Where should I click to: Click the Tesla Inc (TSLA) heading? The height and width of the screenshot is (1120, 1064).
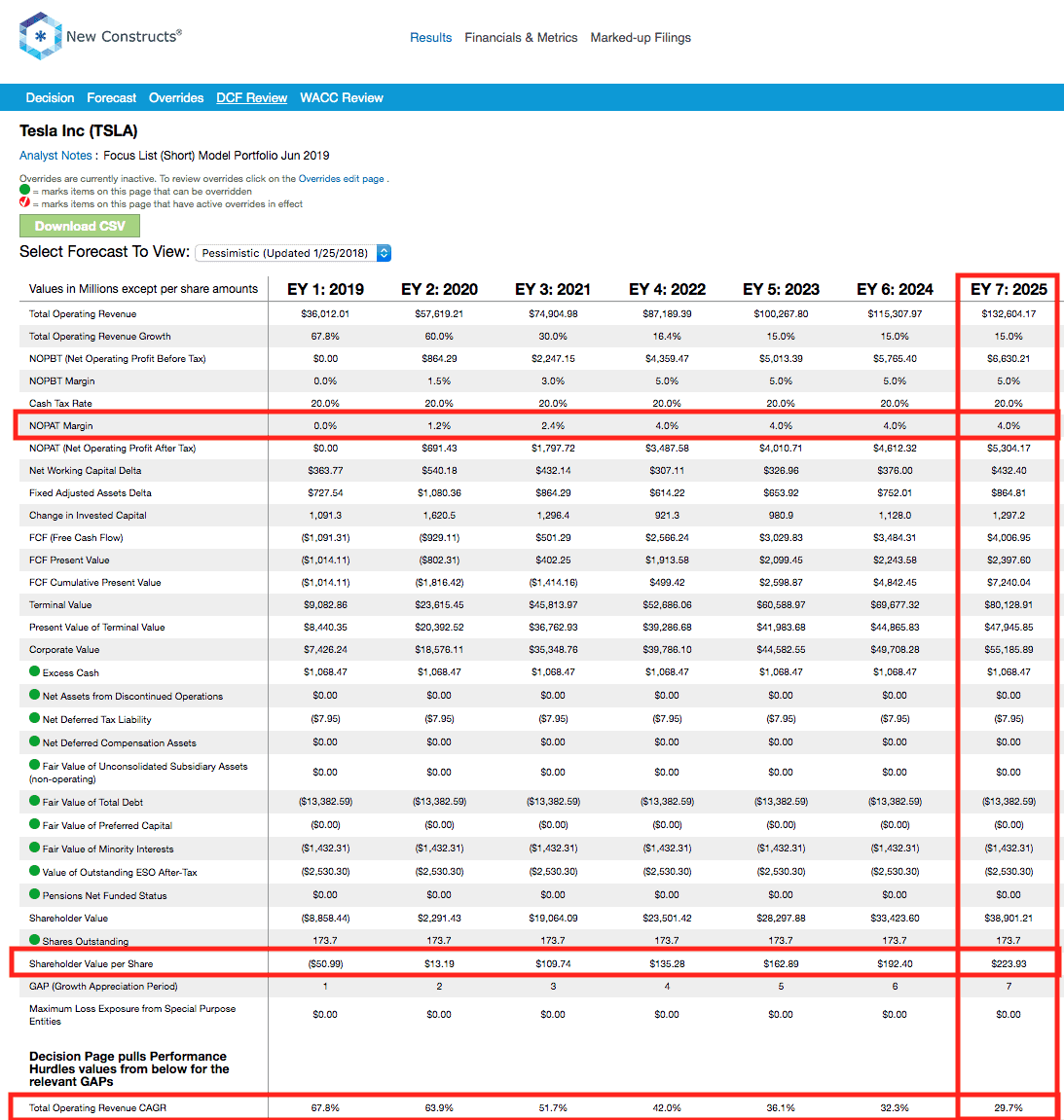79,130
